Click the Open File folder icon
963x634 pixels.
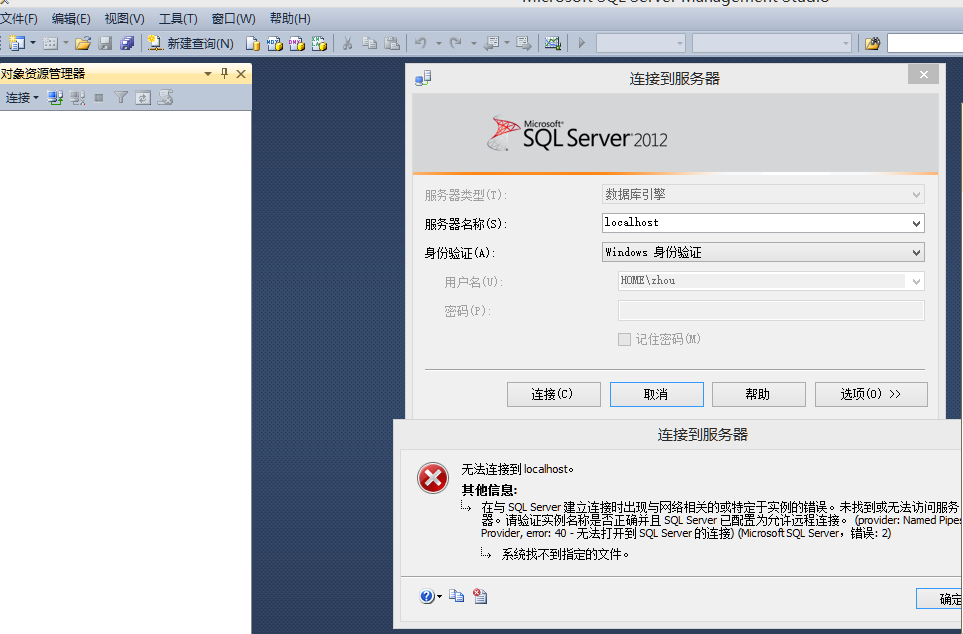pyautogui.click(x=83, y=43)
